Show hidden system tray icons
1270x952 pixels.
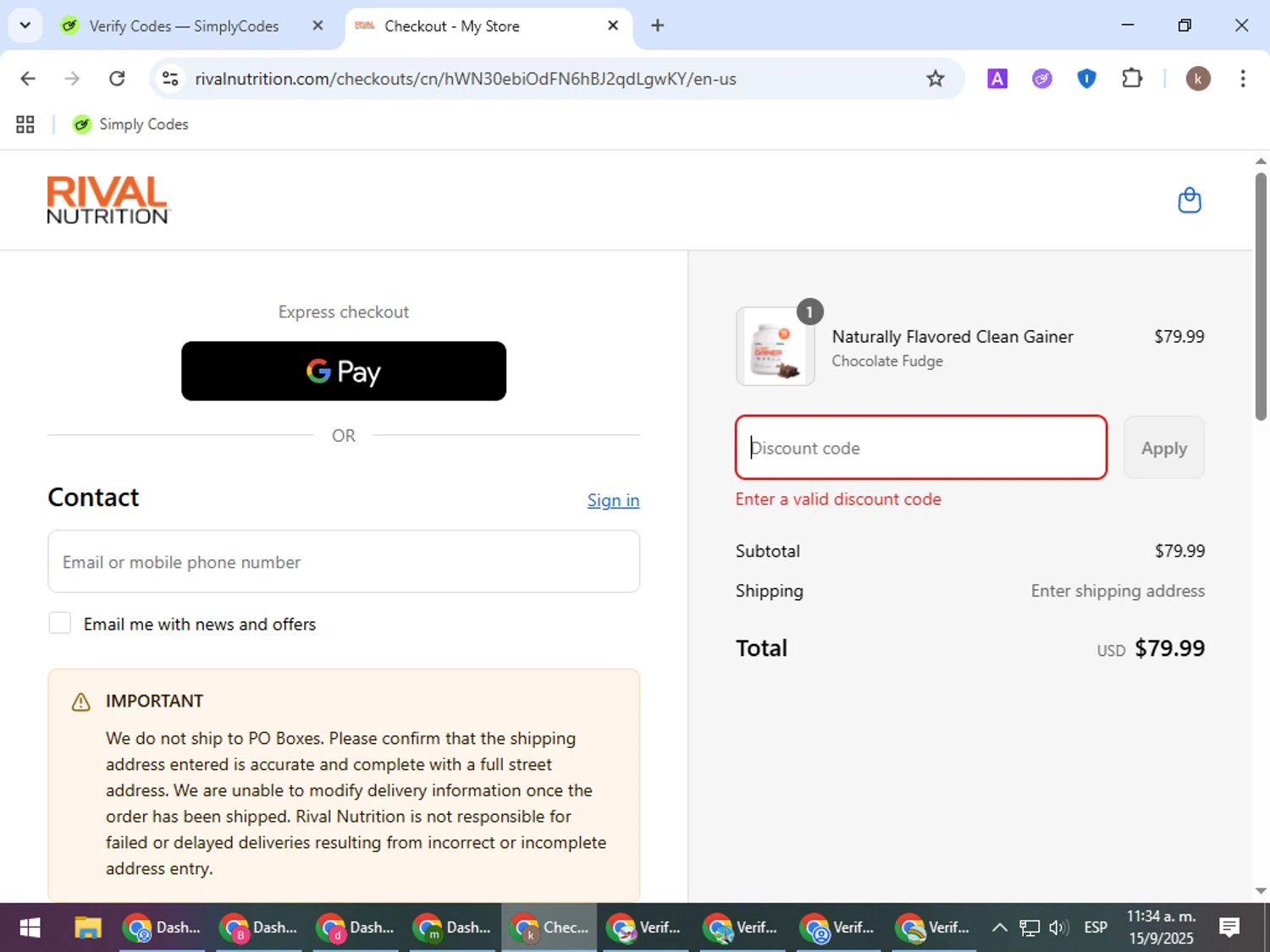(999, 927)
